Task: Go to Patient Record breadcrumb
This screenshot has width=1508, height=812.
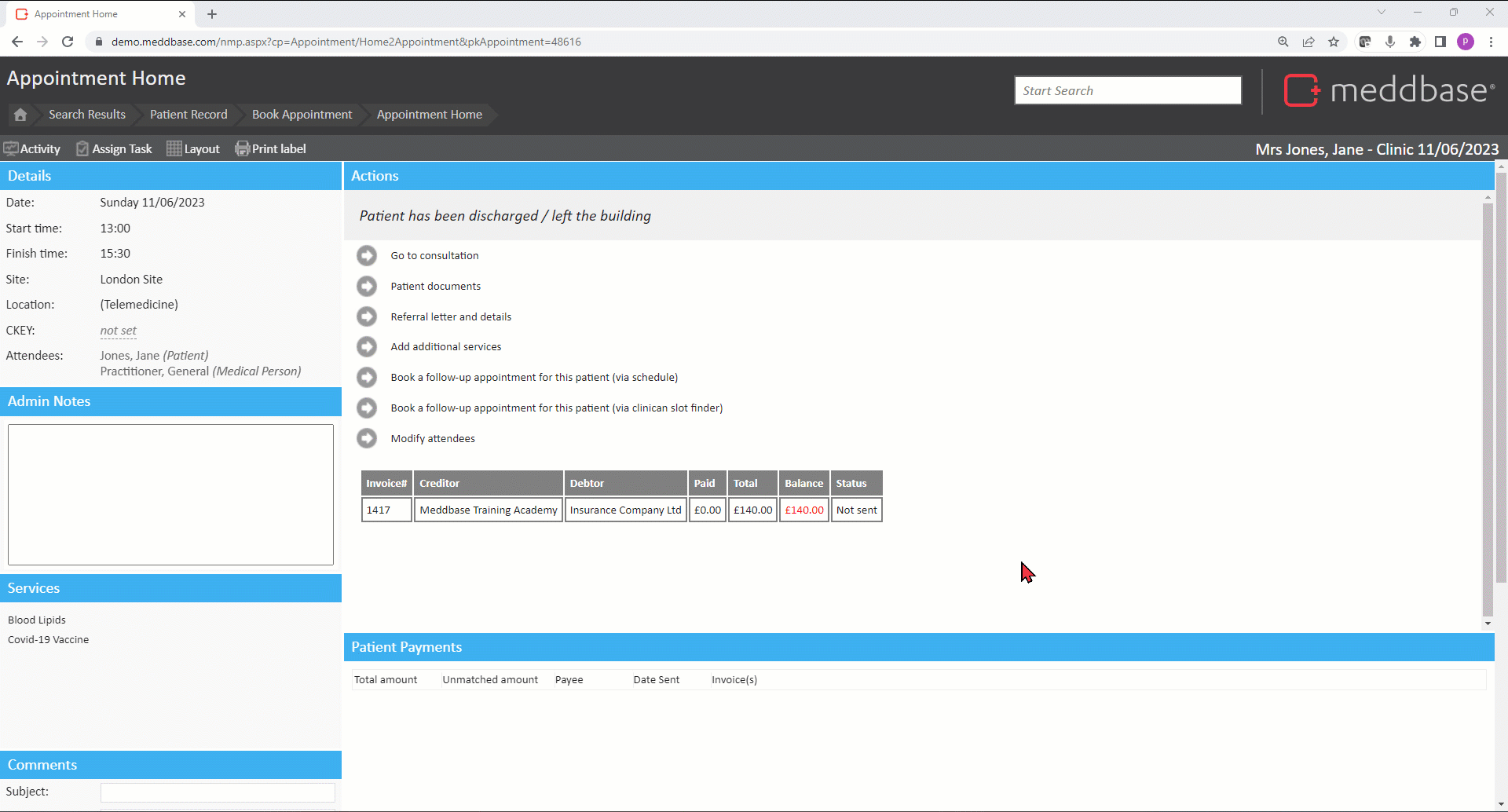Action: click(188, 115)
